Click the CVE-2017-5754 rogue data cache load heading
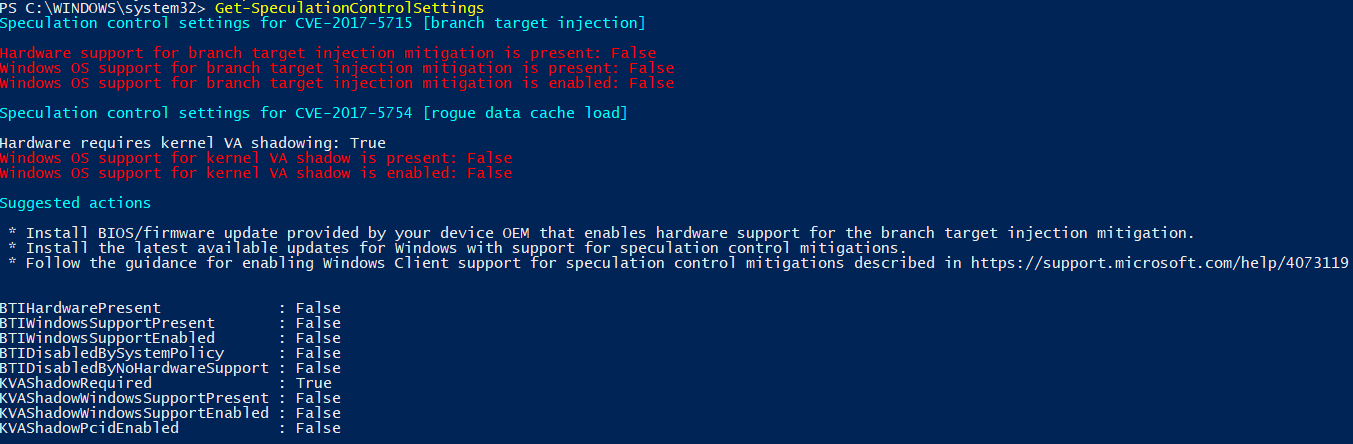1353x444 pixels. pos(314,113)
